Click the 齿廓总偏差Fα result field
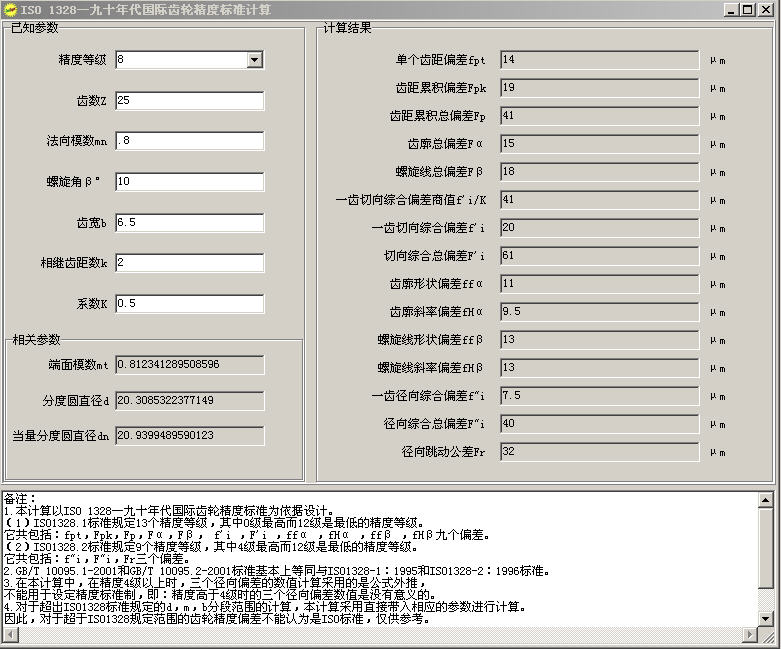 (x=600, y=144)
